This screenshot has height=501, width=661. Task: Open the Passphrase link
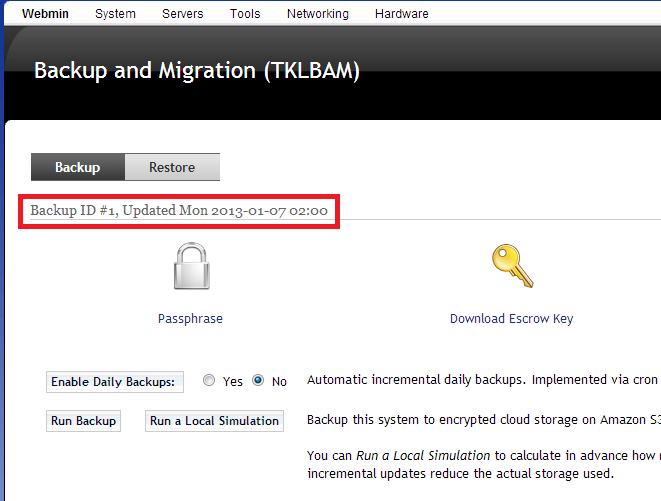pos(190,319)
